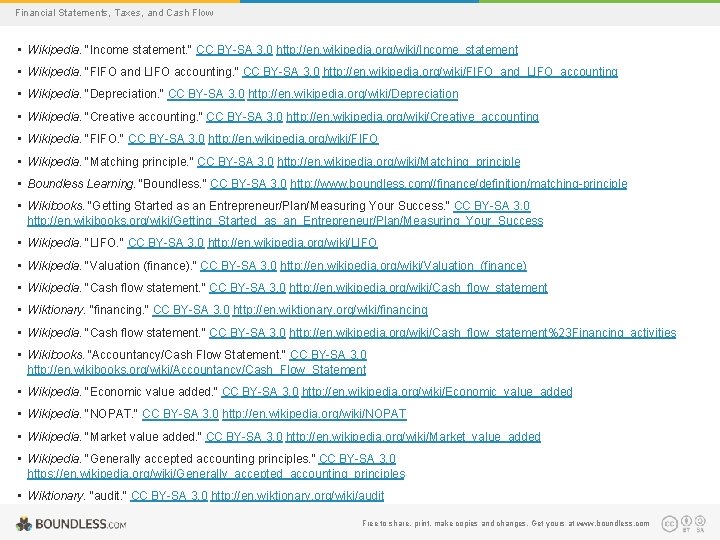Open the Wiktionary audit link
This screenshot has width=720, height=540.
point(297,496)
